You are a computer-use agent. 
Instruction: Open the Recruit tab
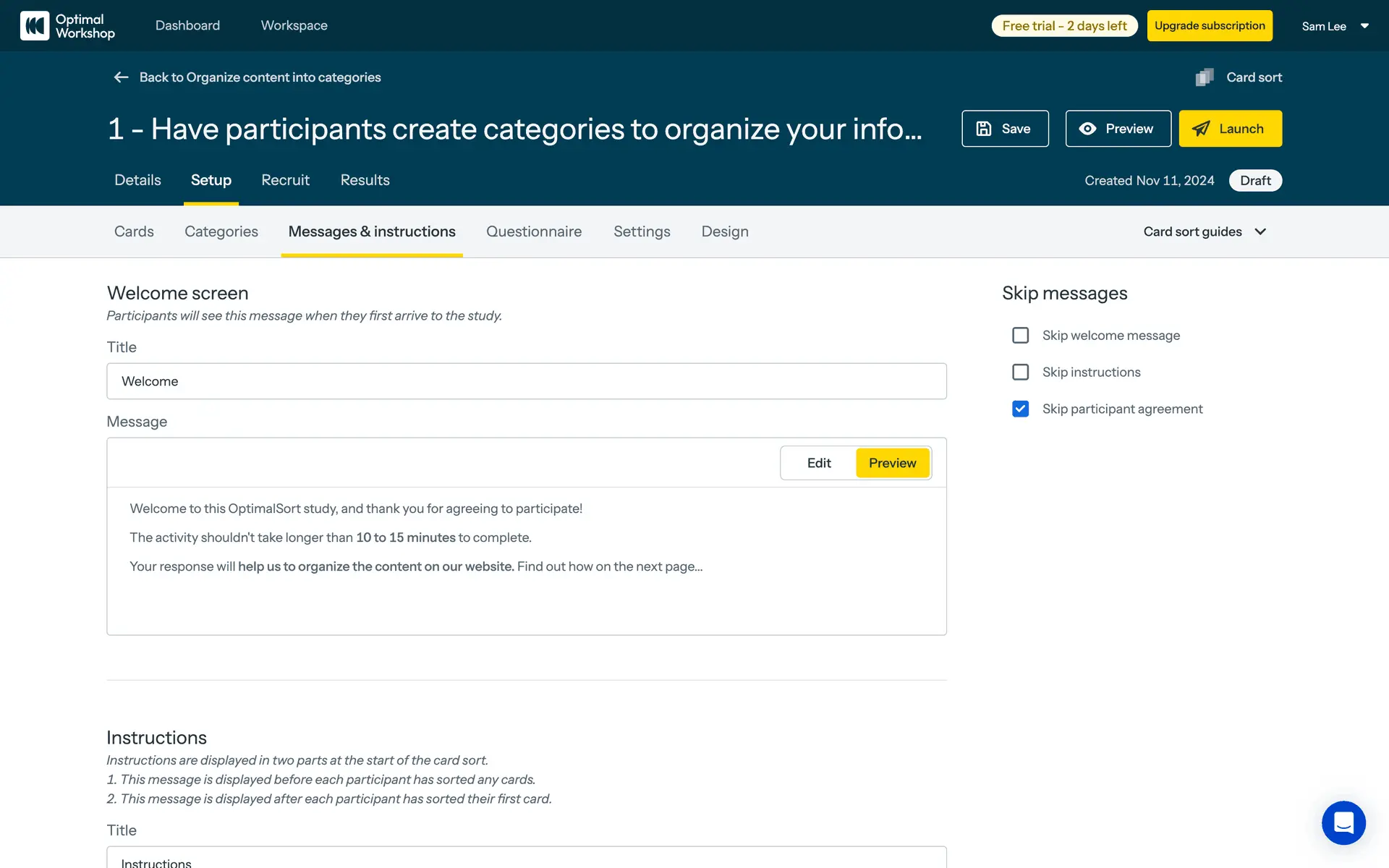point(285,180)
